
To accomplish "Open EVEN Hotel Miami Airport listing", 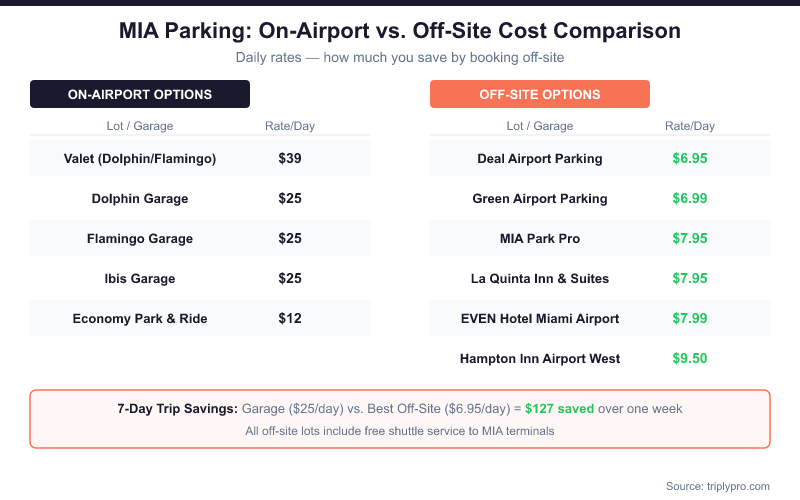I will [x=540, y=318].
